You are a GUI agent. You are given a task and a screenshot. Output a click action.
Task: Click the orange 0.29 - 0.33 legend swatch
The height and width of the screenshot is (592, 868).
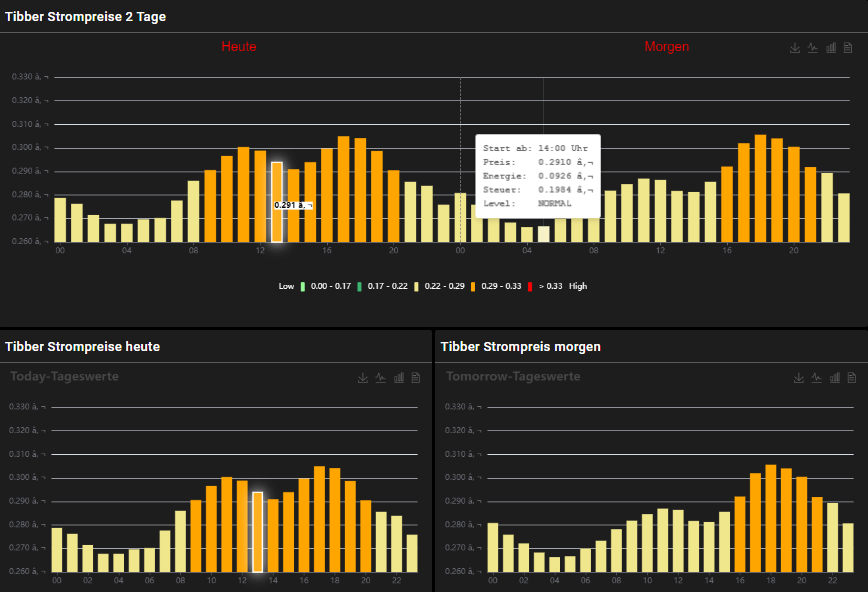coord(473,286)
